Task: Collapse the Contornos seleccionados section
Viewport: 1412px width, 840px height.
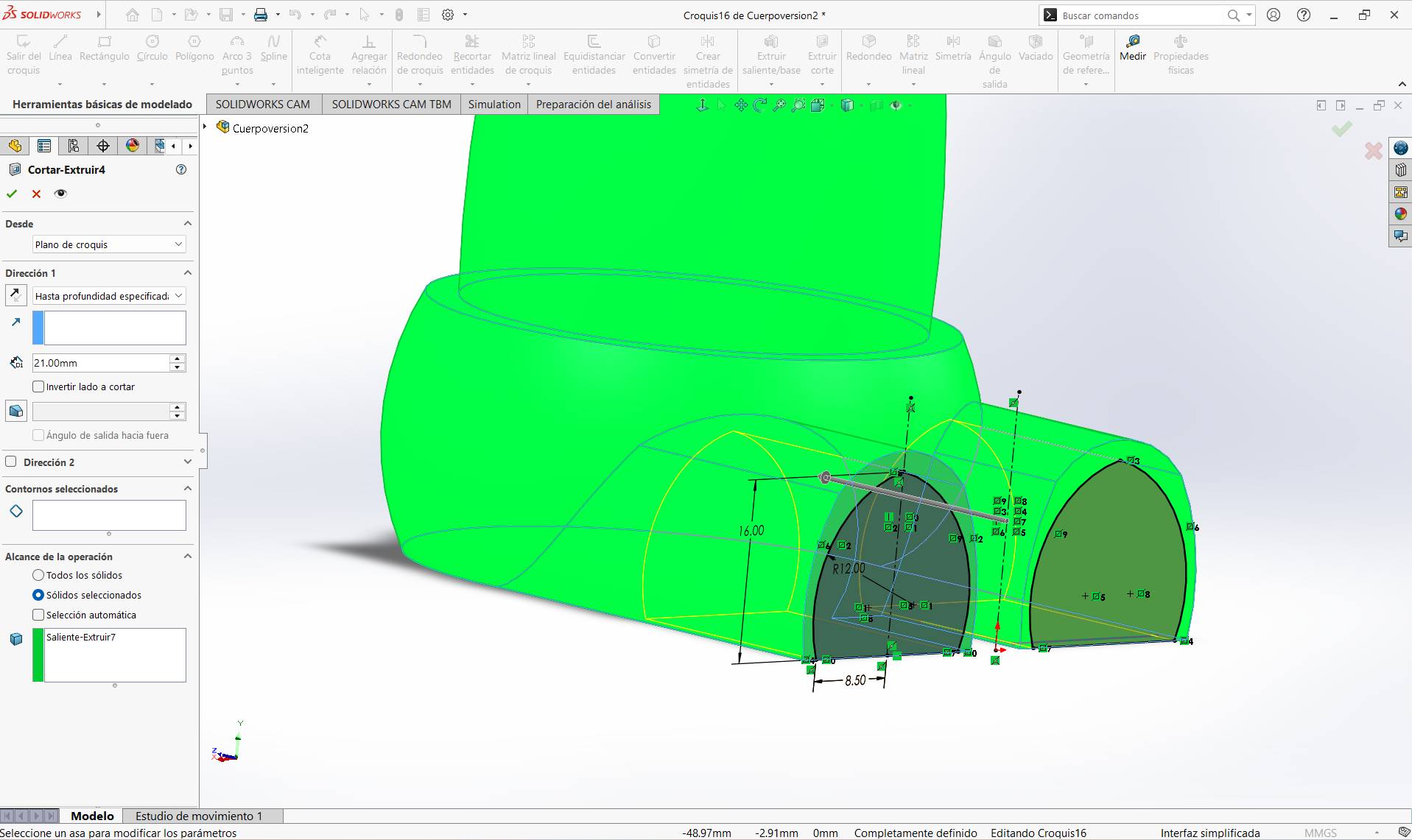Action: point(187,489)
